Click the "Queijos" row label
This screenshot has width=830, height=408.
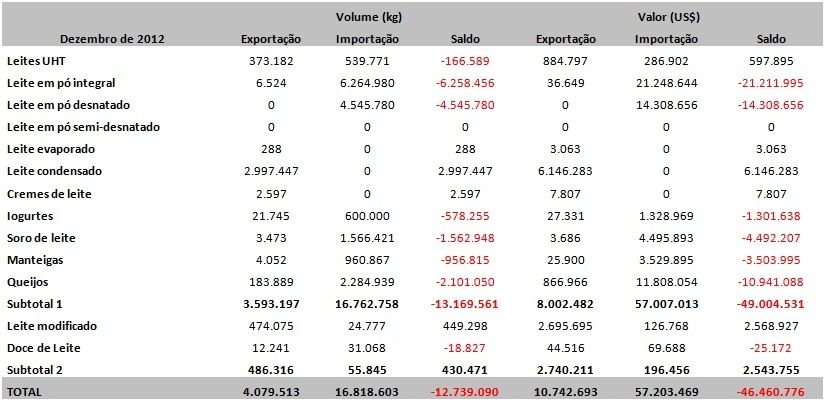(29, 281)
